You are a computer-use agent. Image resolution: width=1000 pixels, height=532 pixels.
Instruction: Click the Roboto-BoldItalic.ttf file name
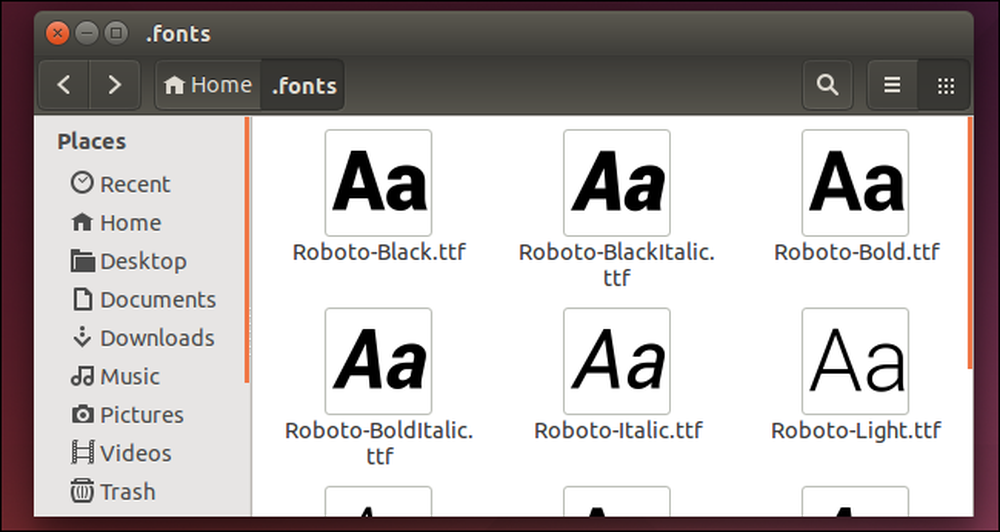click(x=379, y=443)
